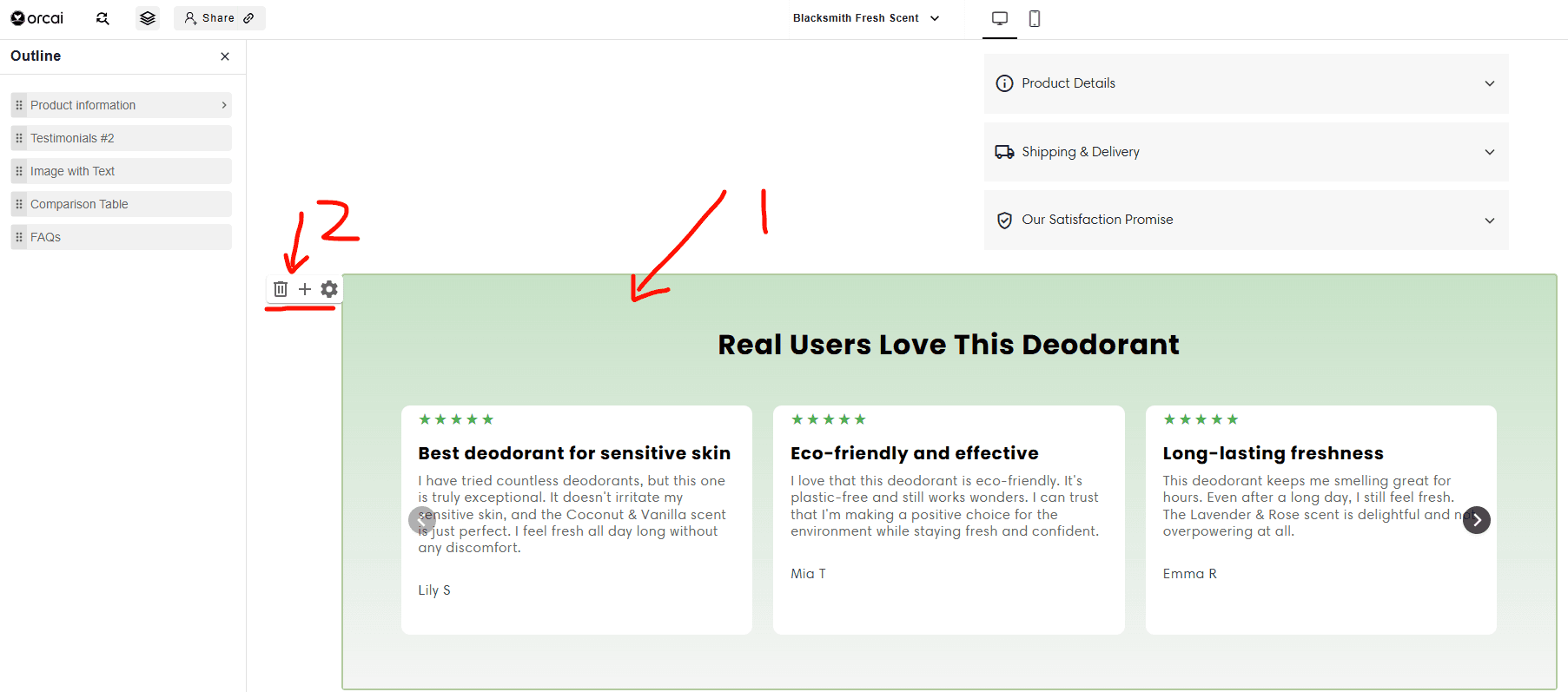Close the Outline panel
Screen dimensions: 1568x692
[x=225, y=56]
